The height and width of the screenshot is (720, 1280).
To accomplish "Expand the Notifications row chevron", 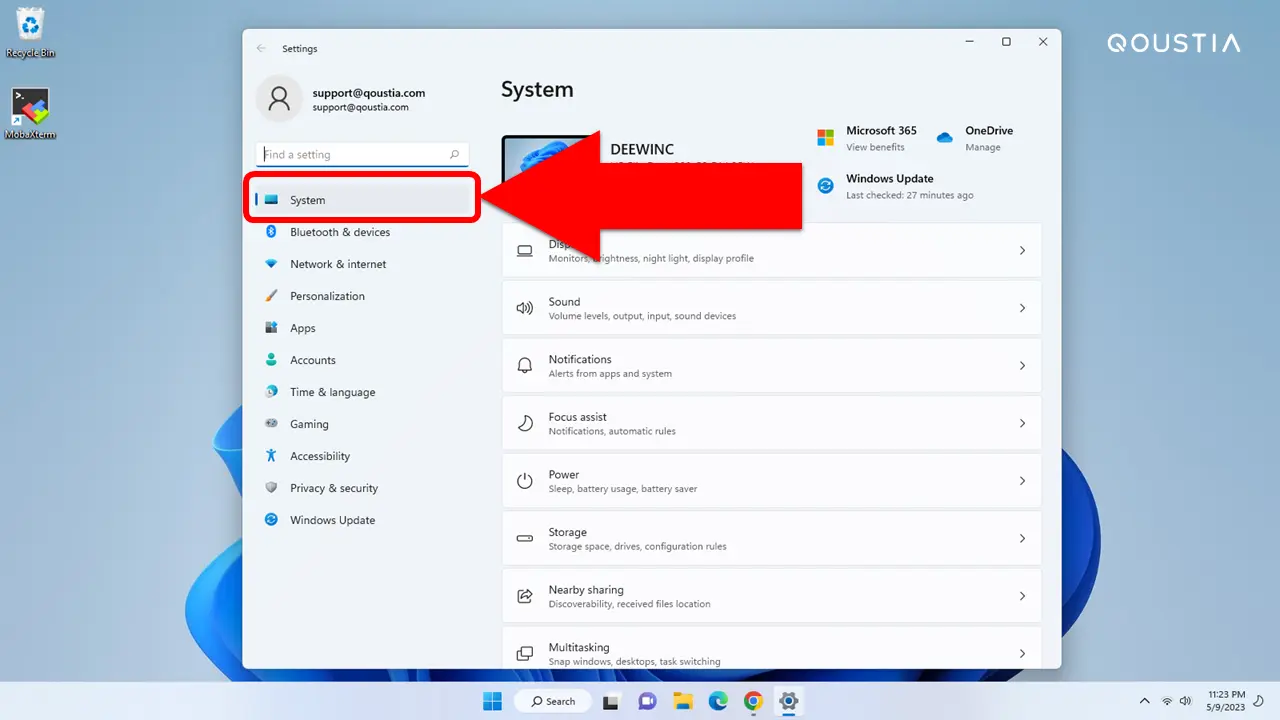I will click(x=1022, y=366).
